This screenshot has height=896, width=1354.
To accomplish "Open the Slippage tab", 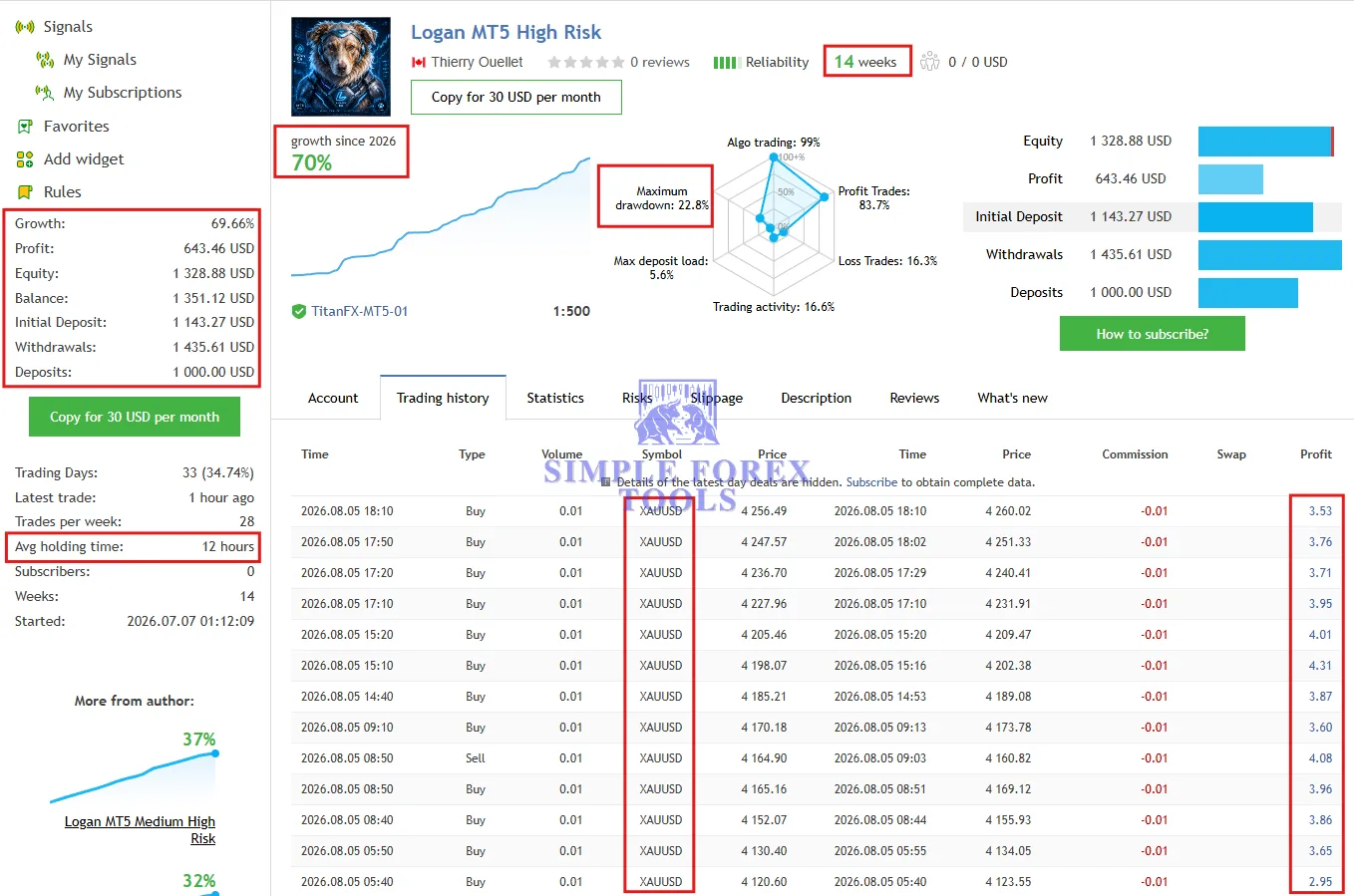I will tap(717, 398).
